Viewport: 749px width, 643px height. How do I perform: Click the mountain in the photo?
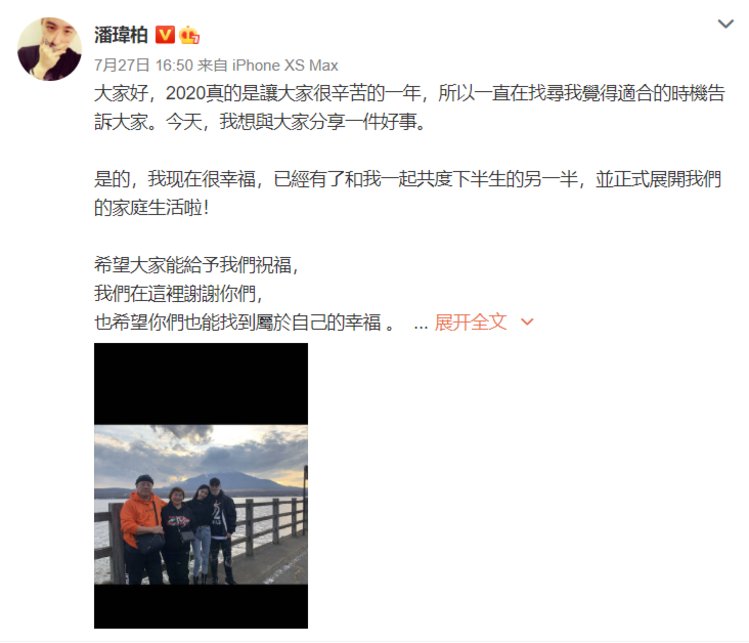click(x=228, y=481)
